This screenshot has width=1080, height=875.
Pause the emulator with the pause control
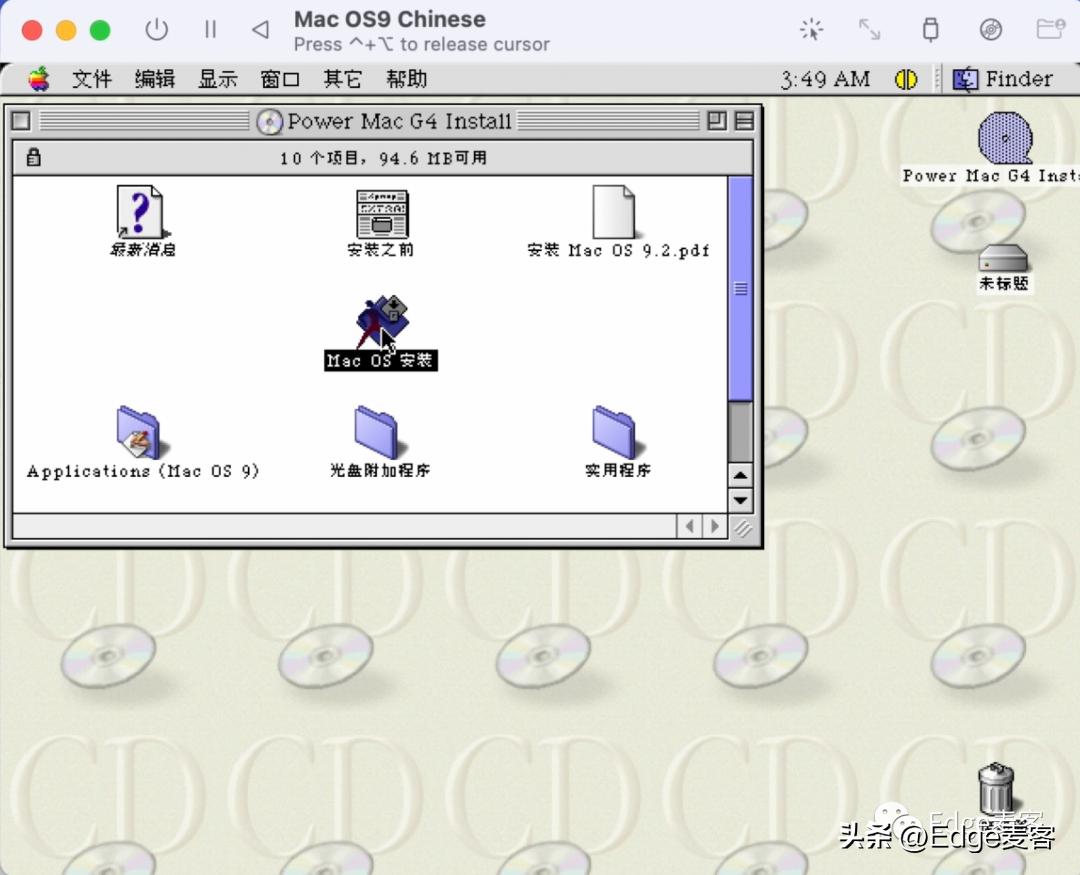pos(211,29)
